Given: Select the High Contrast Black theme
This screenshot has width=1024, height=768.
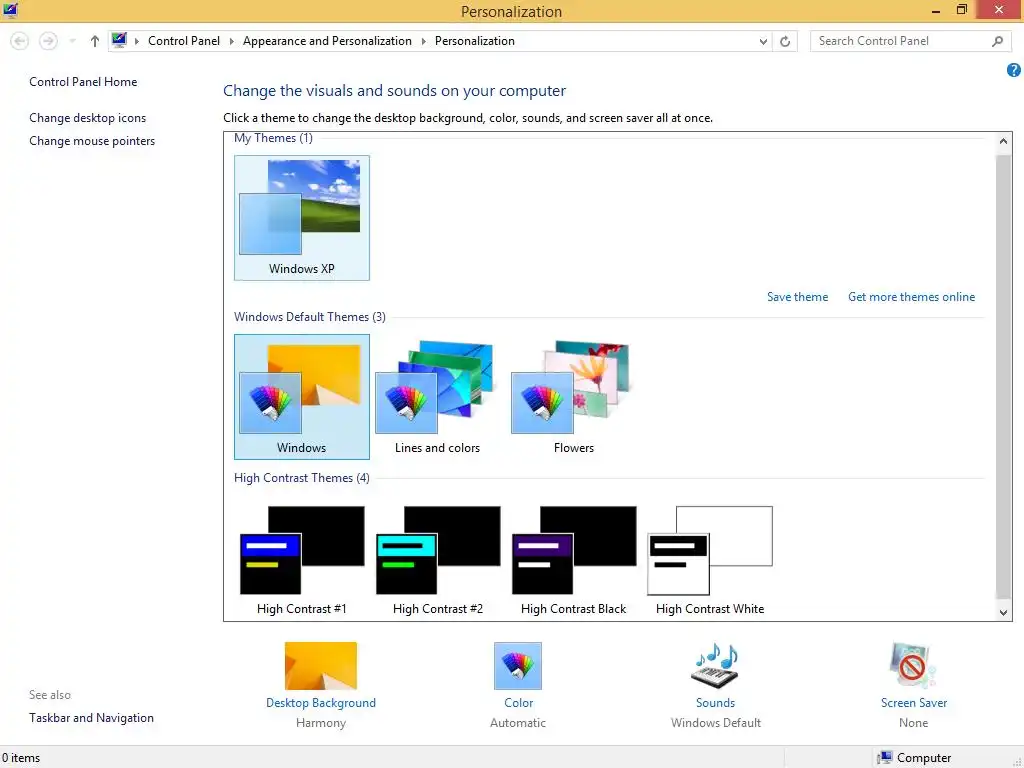Looking at the screenshot, I should coord(573,561).
